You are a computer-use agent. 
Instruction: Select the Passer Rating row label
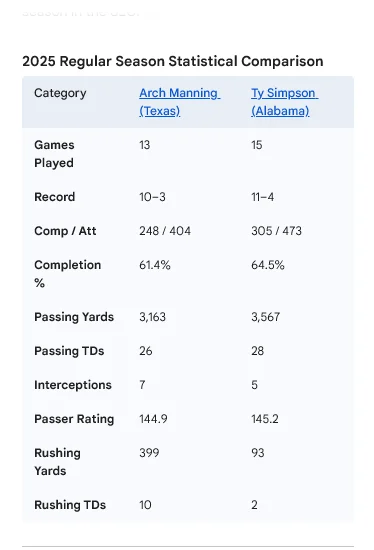(74, 419)
